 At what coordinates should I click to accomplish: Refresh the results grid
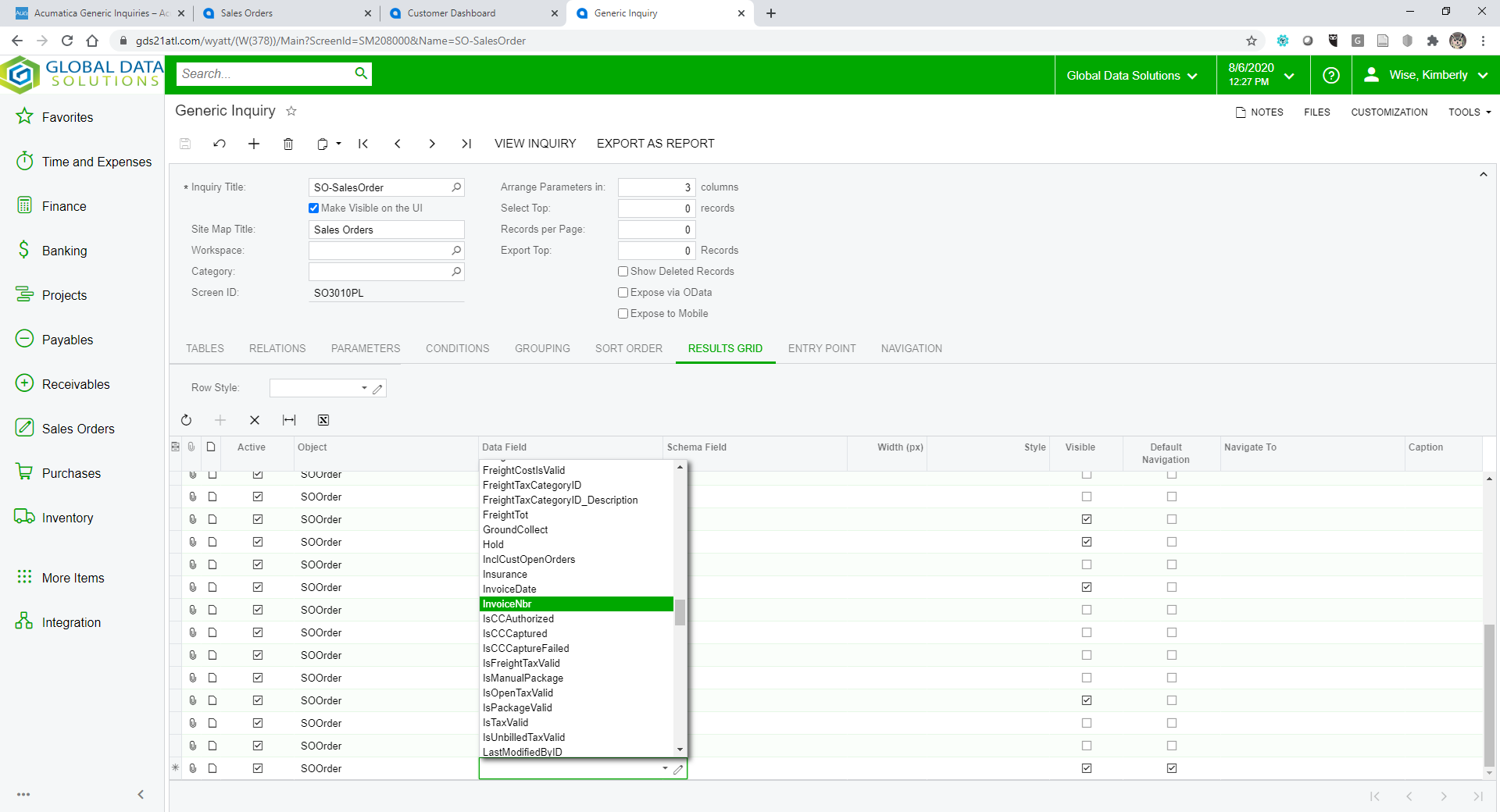tap(186, 420)
